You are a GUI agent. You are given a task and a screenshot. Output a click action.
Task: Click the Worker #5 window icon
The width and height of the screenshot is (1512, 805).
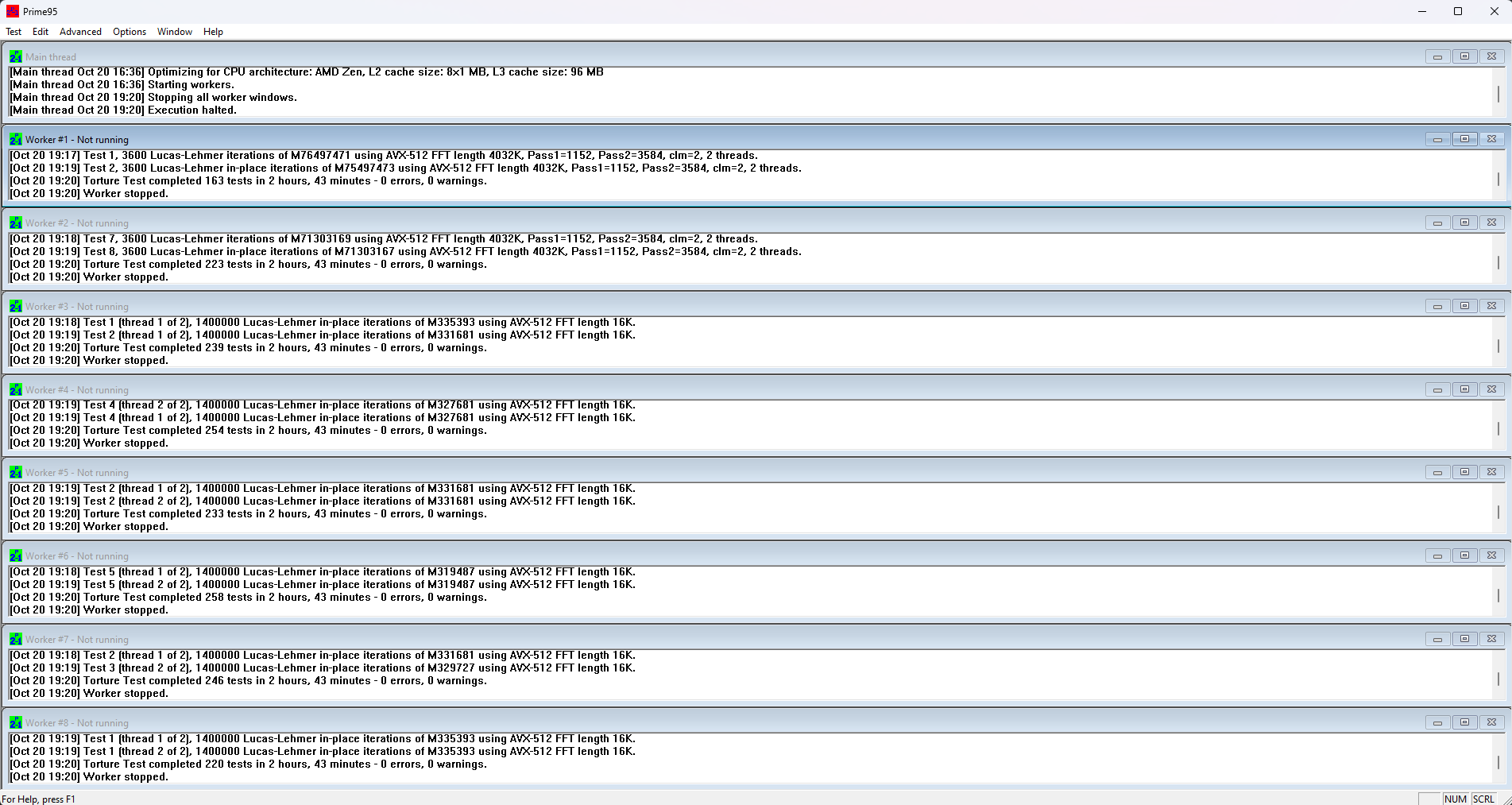16,472
